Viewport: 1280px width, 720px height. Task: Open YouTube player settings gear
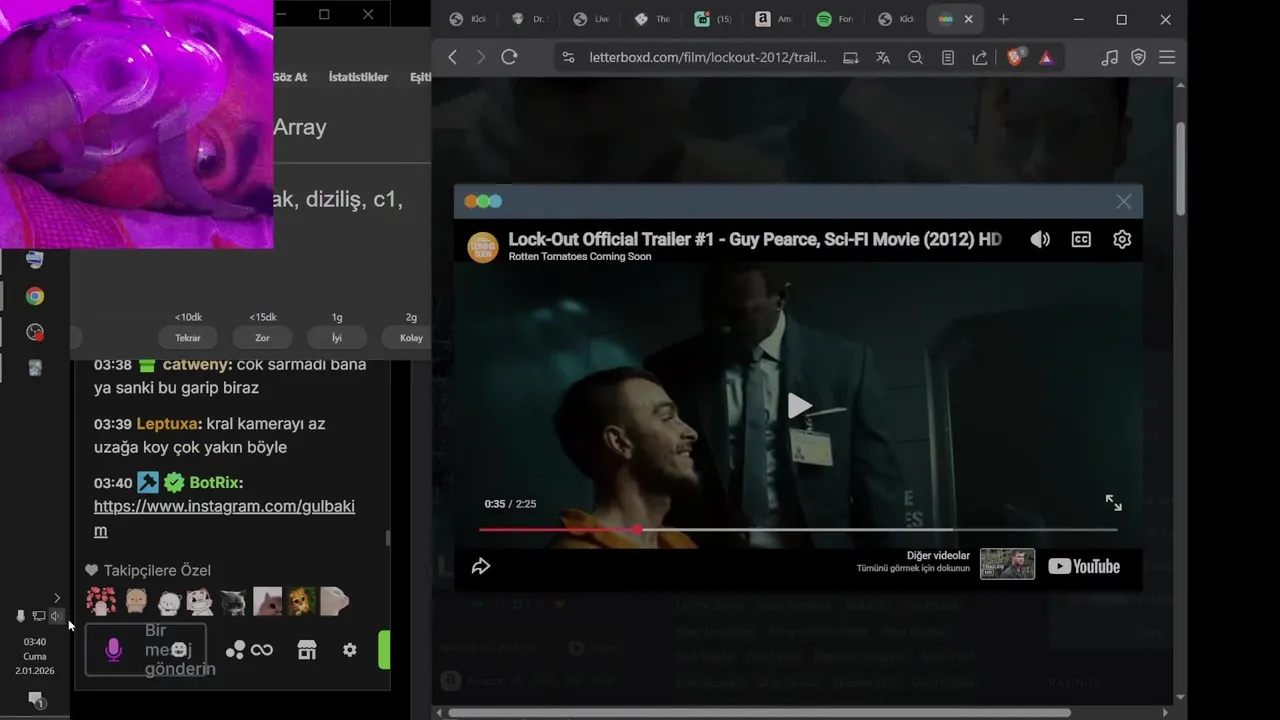[1122, 239]
